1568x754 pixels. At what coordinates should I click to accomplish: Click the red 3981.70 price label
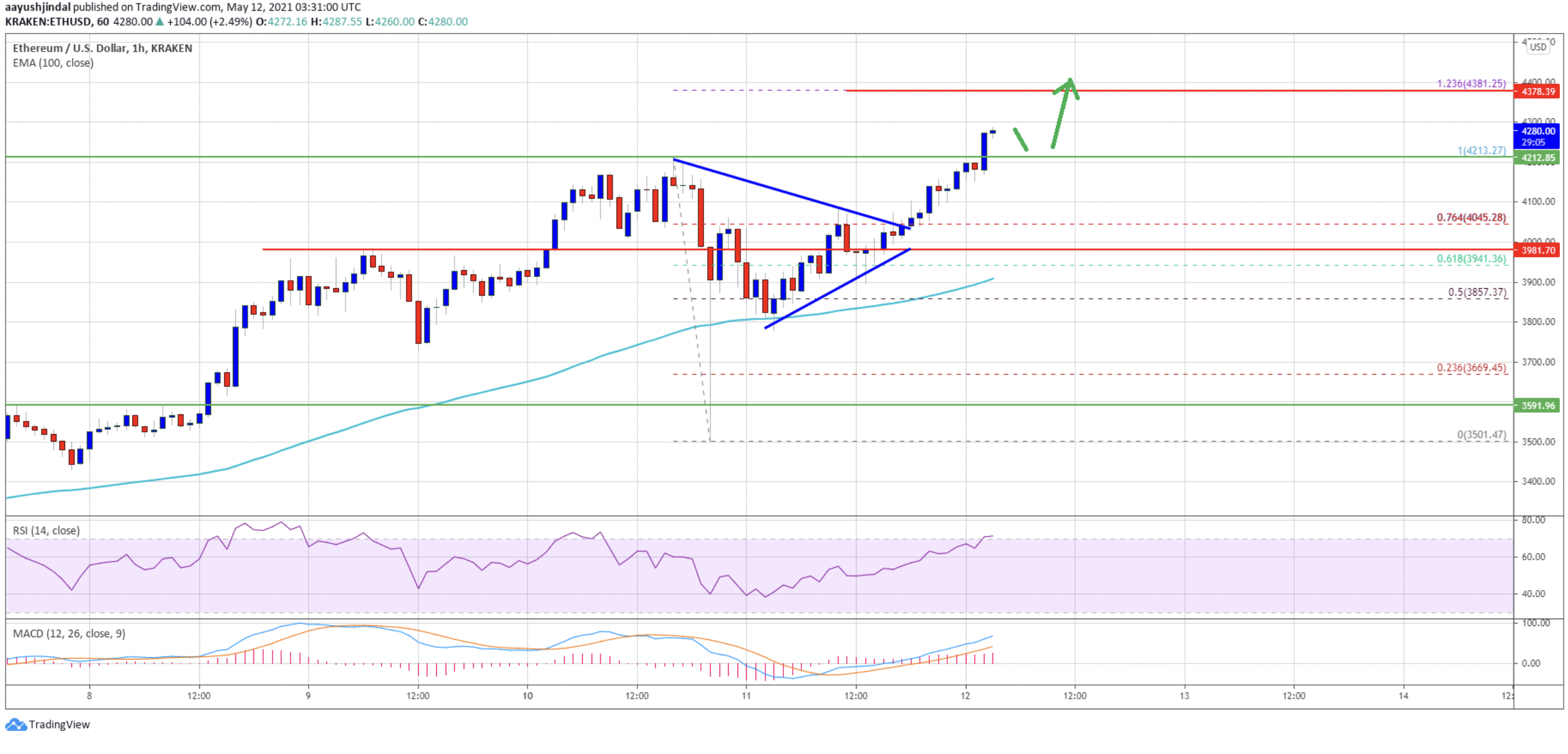point(1536,250)
